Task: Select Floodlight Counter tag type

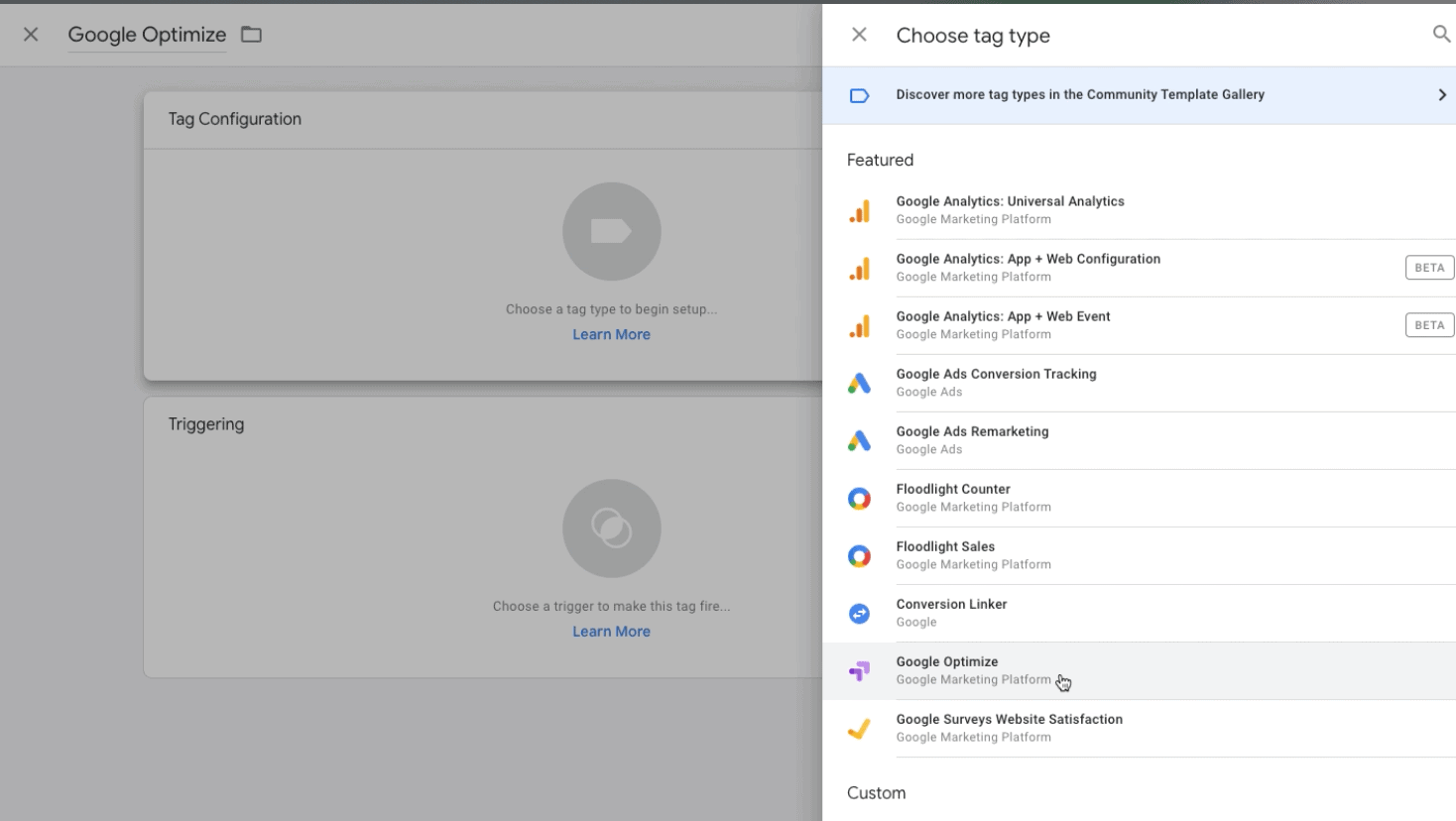Action: coord(1139,498)
